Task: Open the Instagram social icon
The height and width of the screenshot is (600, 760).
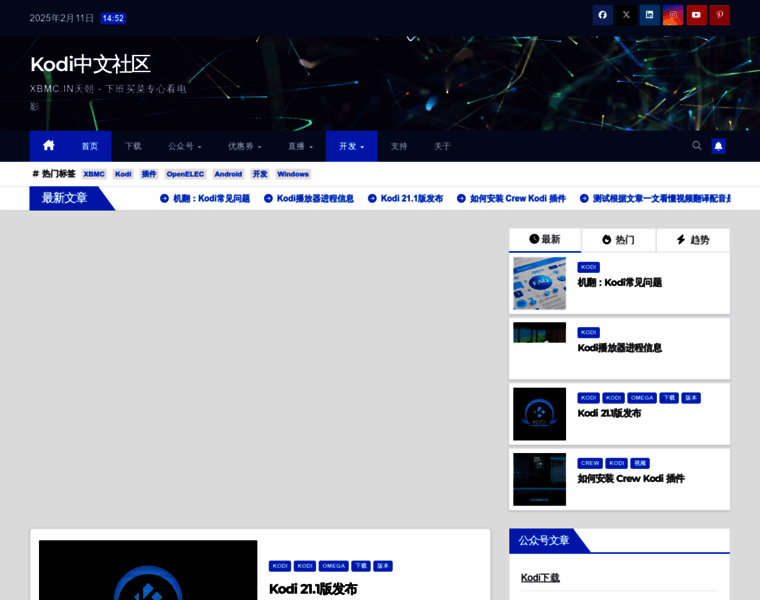Action: click(673, 15)
